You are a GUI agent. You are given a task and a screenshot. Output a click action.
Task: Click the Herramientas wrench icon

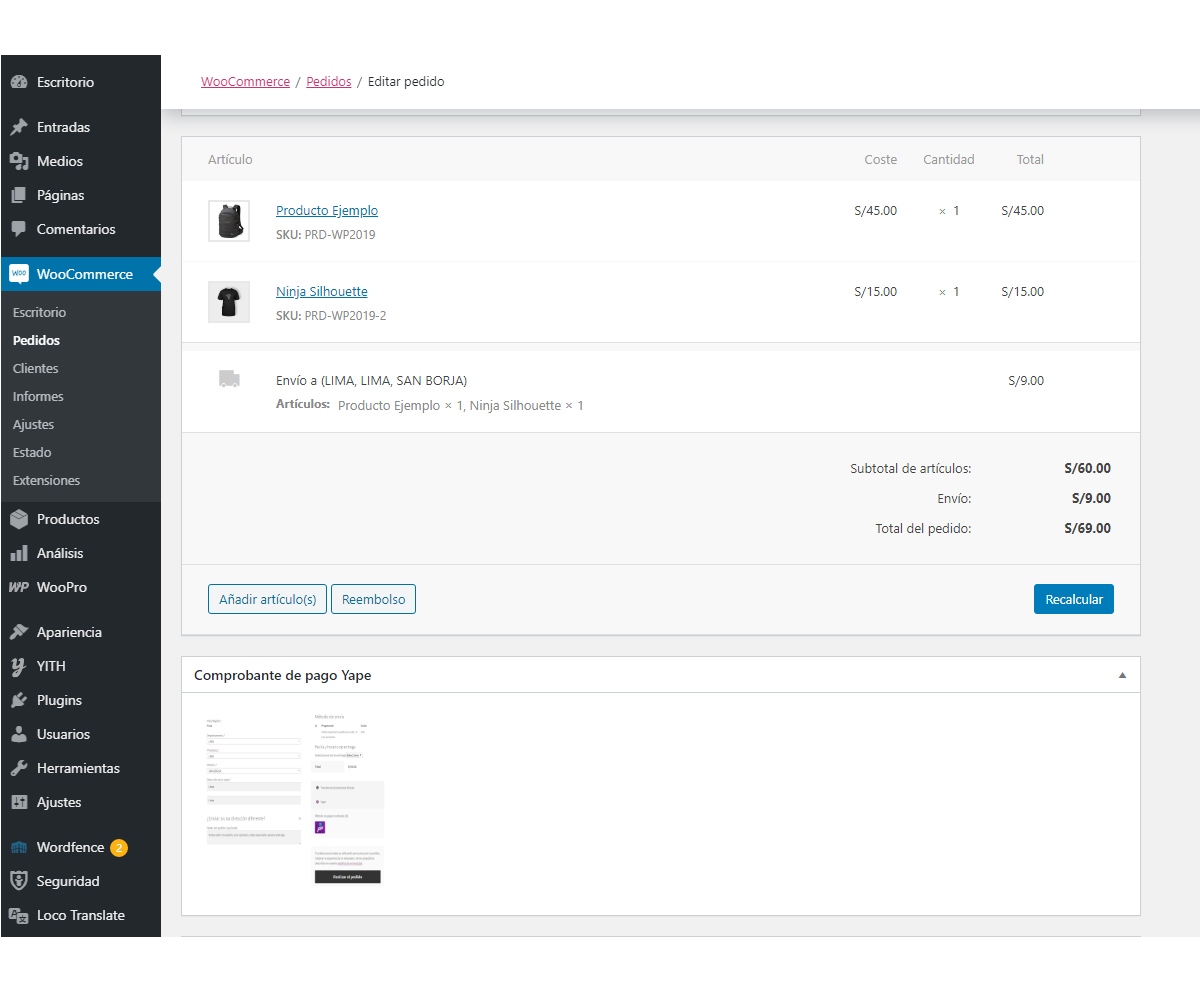click(19, 768)
